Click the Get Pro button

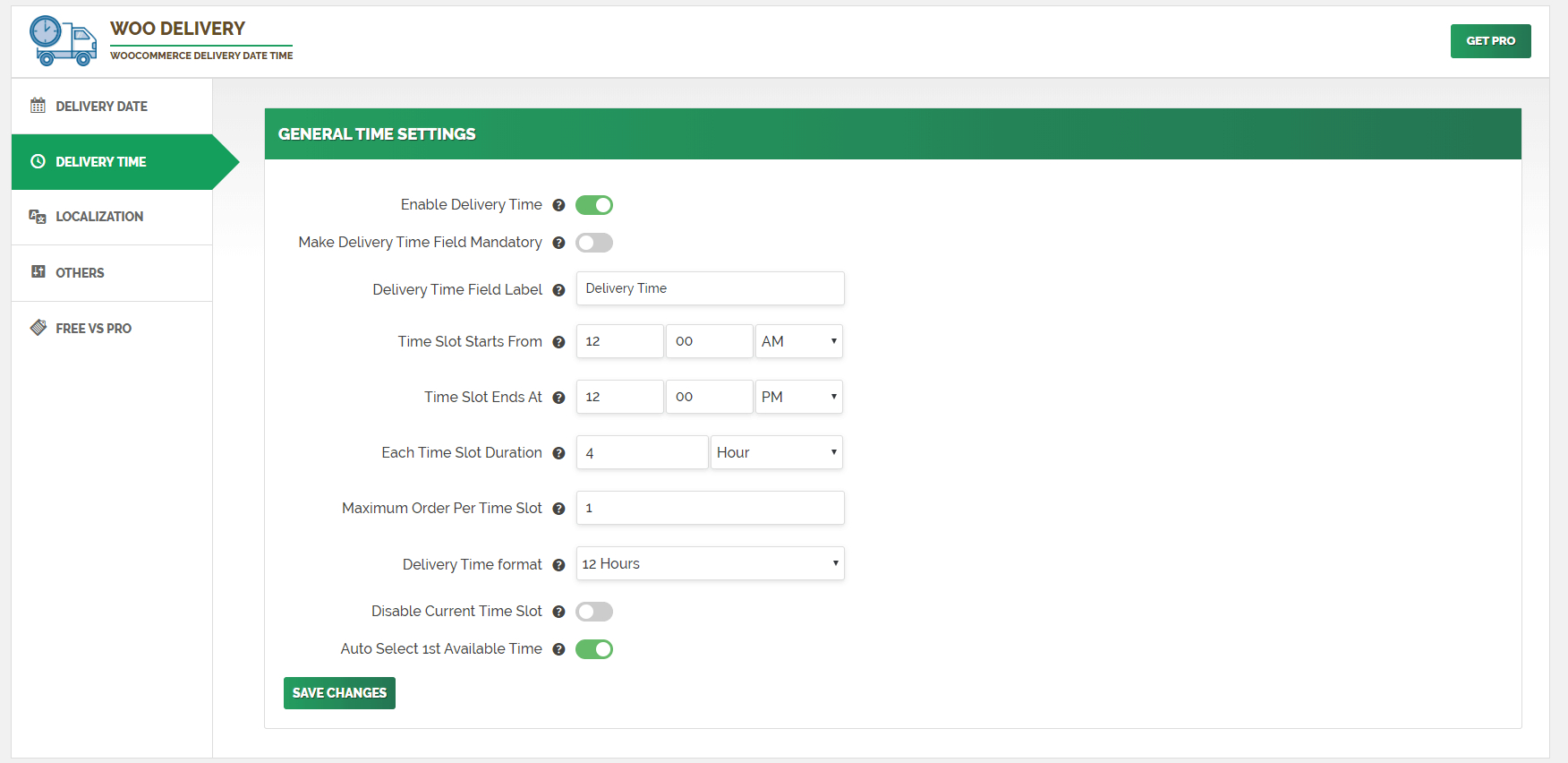point(1491,41)
